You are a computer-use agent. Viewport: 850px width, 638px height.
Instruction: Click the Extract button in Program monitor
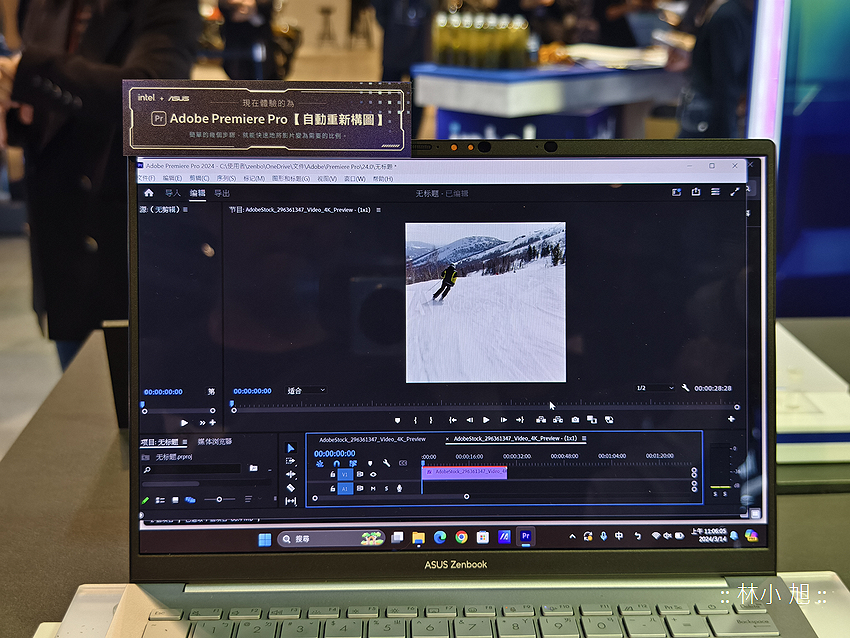coord(558,420)
